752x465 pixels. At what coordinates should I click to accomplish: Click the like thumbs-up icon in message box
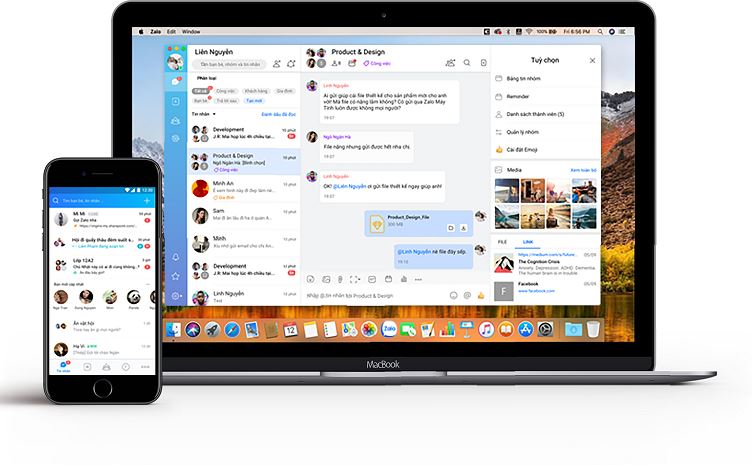pyautogui.click(x=480, y=295)
